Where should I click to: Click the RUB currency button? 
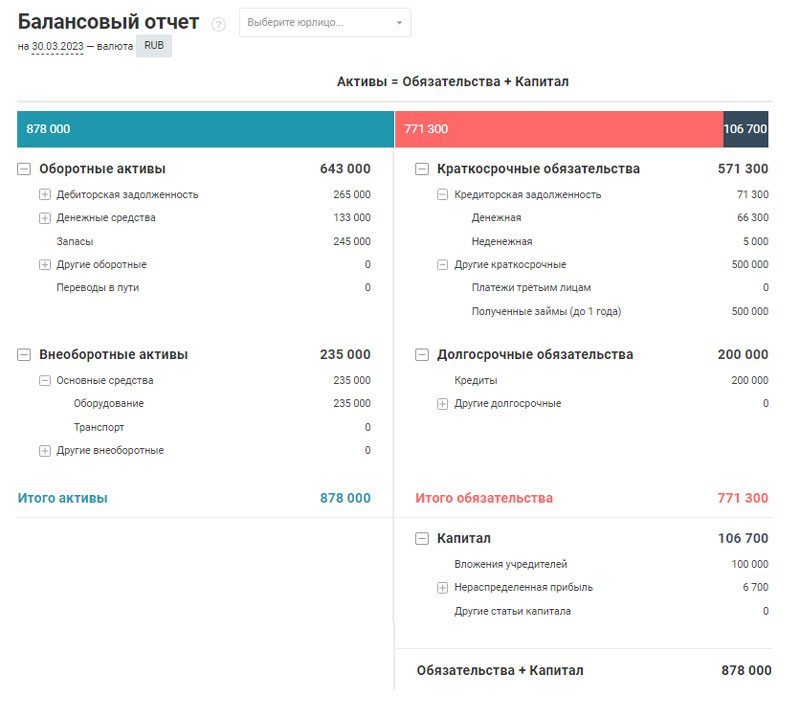pos(154,46)
